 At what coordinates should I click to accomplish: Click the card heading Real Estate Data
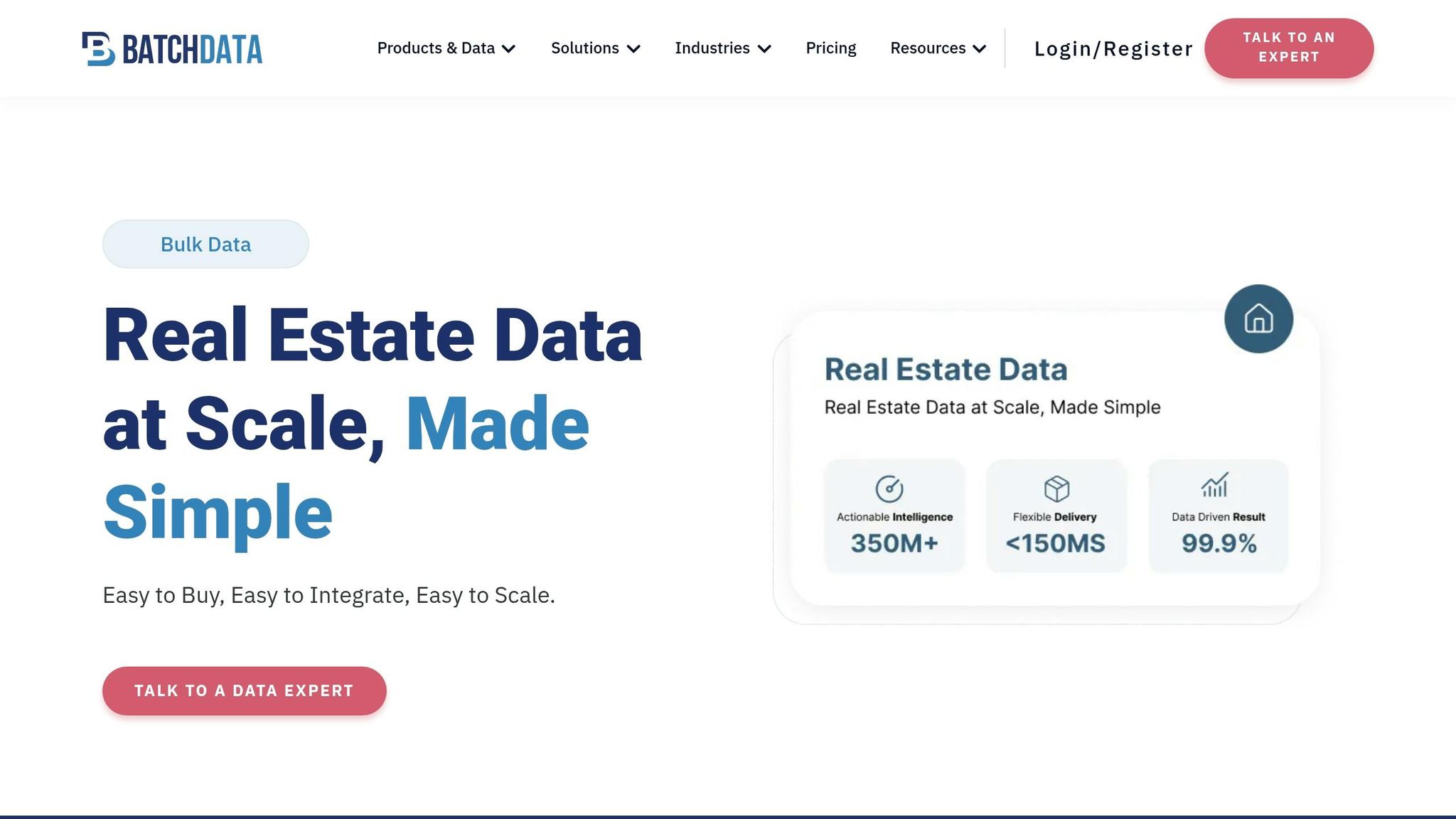coord(946,370)
